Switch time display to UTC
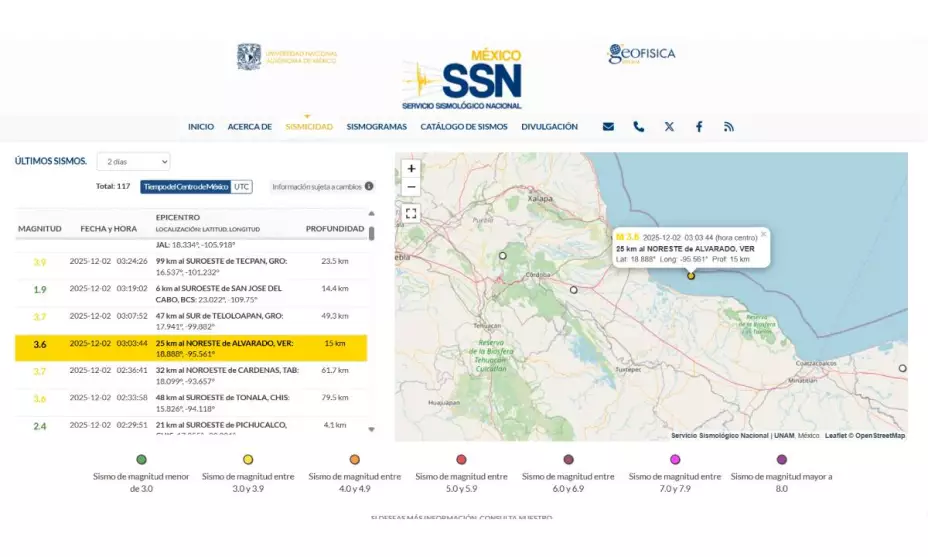Image resolution: width=928 pixels, height=557 pixels. [241, 187]
